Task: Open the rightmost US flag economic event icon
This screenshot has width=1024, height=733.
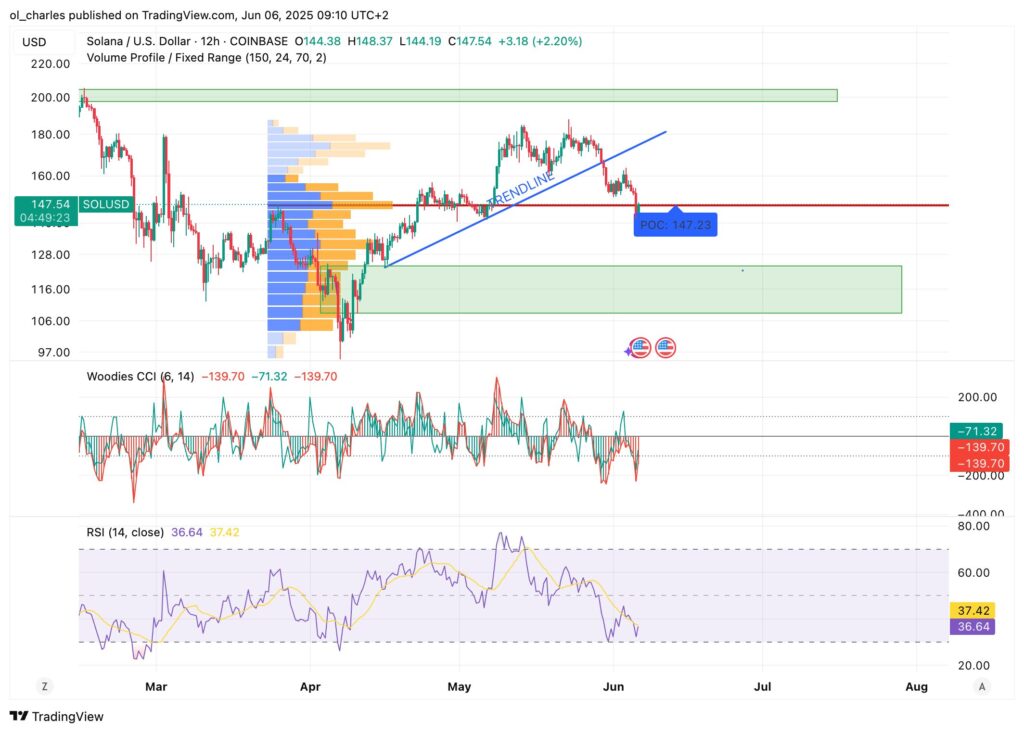Action: [665, 348]
